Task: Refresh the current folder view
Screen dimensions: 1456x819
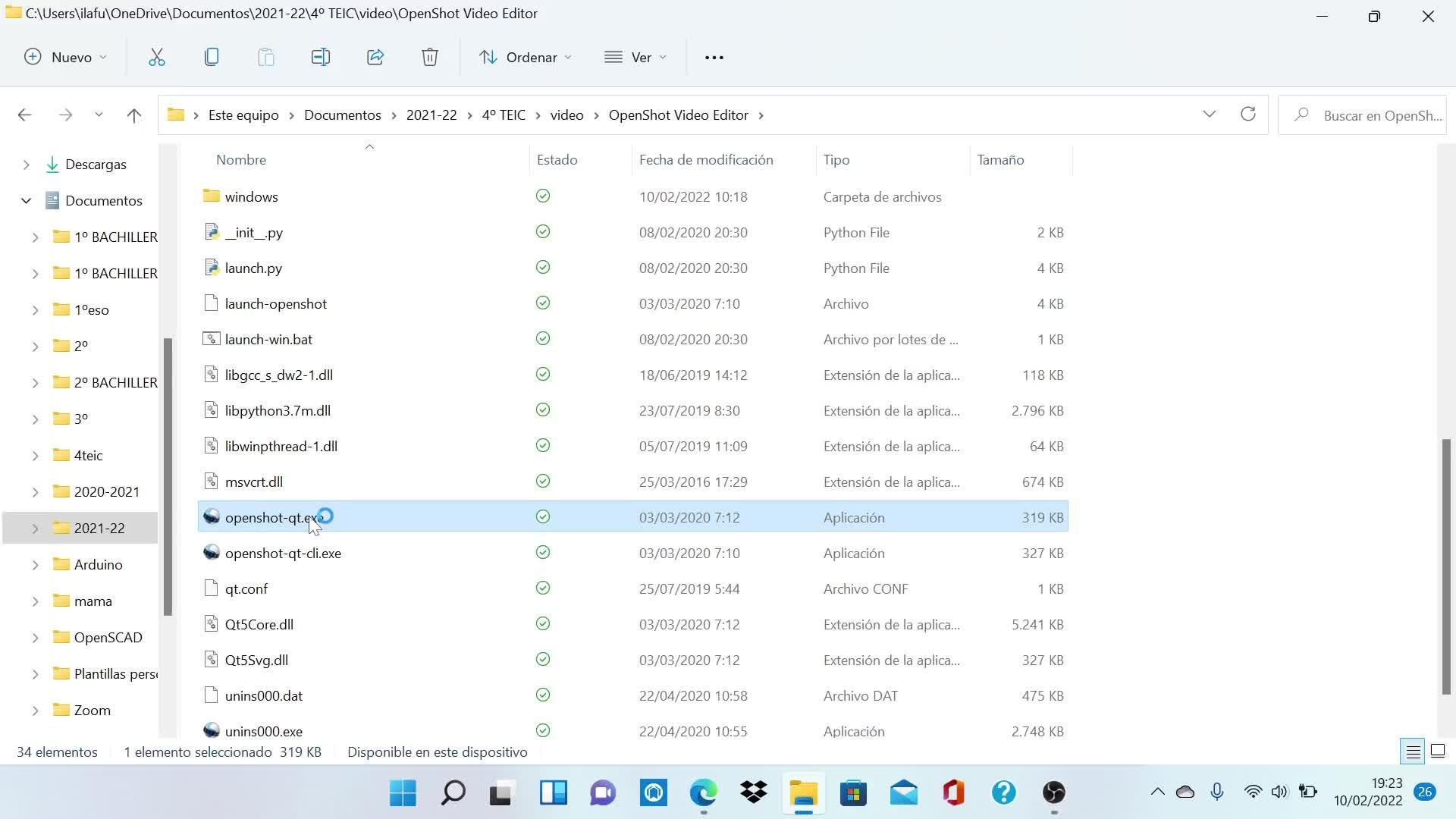Action: pos(1247,115)
